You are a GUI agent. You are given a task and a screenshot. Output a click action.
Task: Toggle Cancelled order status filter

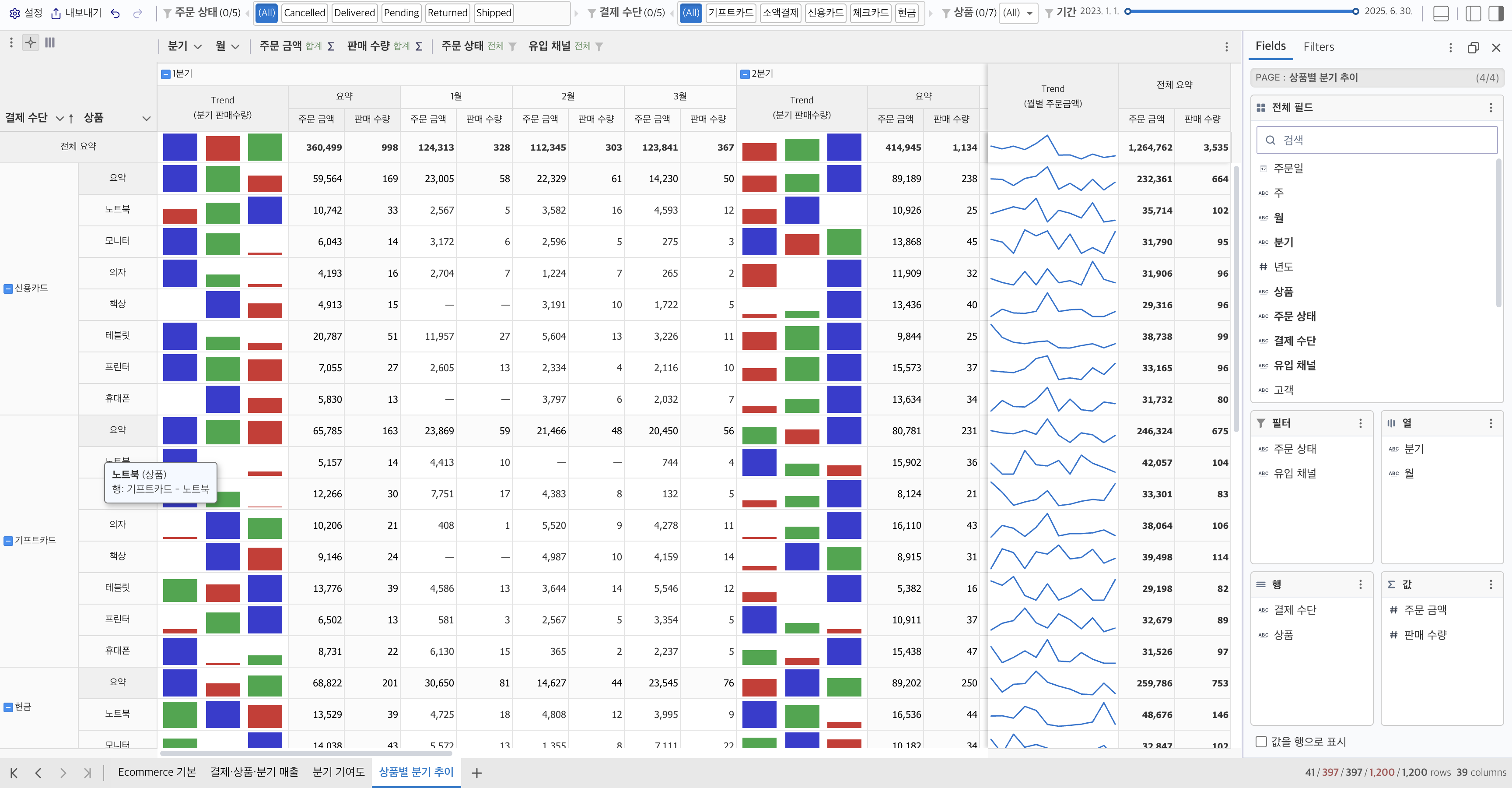click(x=304, y=13)
